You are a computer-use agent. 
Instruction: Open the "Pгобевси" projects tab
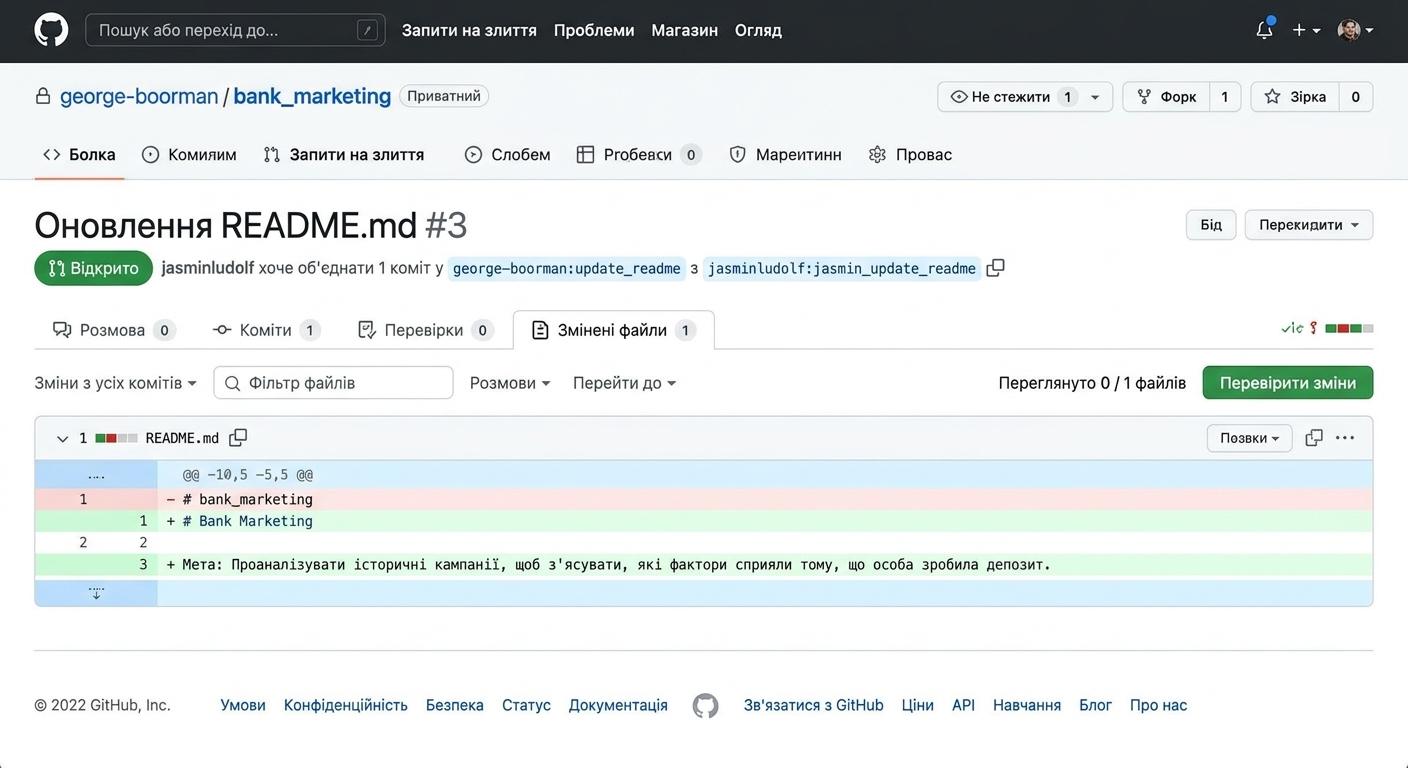pos(639,154)
